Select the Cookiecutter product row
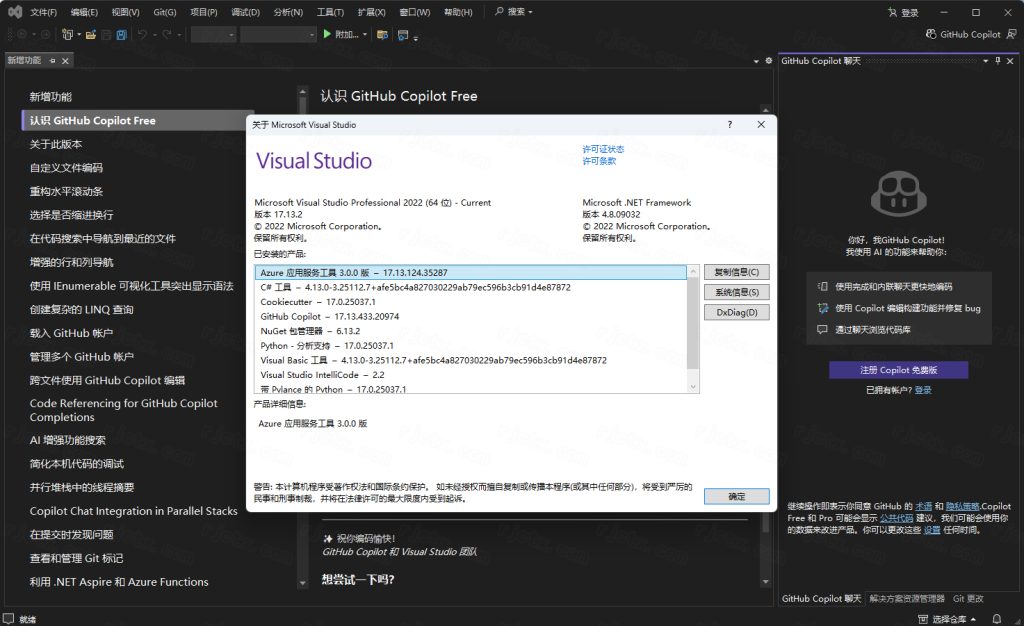This screenshot has height=626, width=1024. point(470,302)
